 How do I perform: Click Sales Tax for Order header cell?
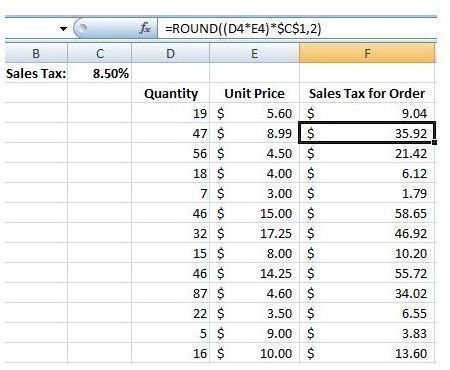point(367,93)
